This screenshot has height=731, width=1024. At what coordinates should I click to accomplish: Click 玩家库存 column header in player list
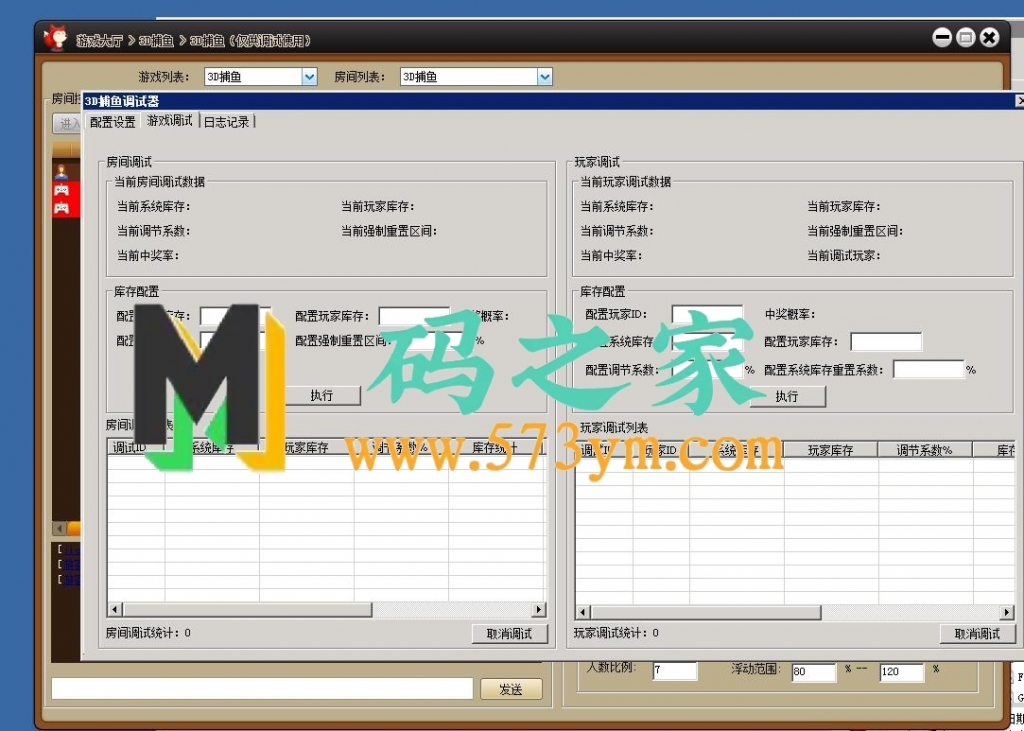831,450
